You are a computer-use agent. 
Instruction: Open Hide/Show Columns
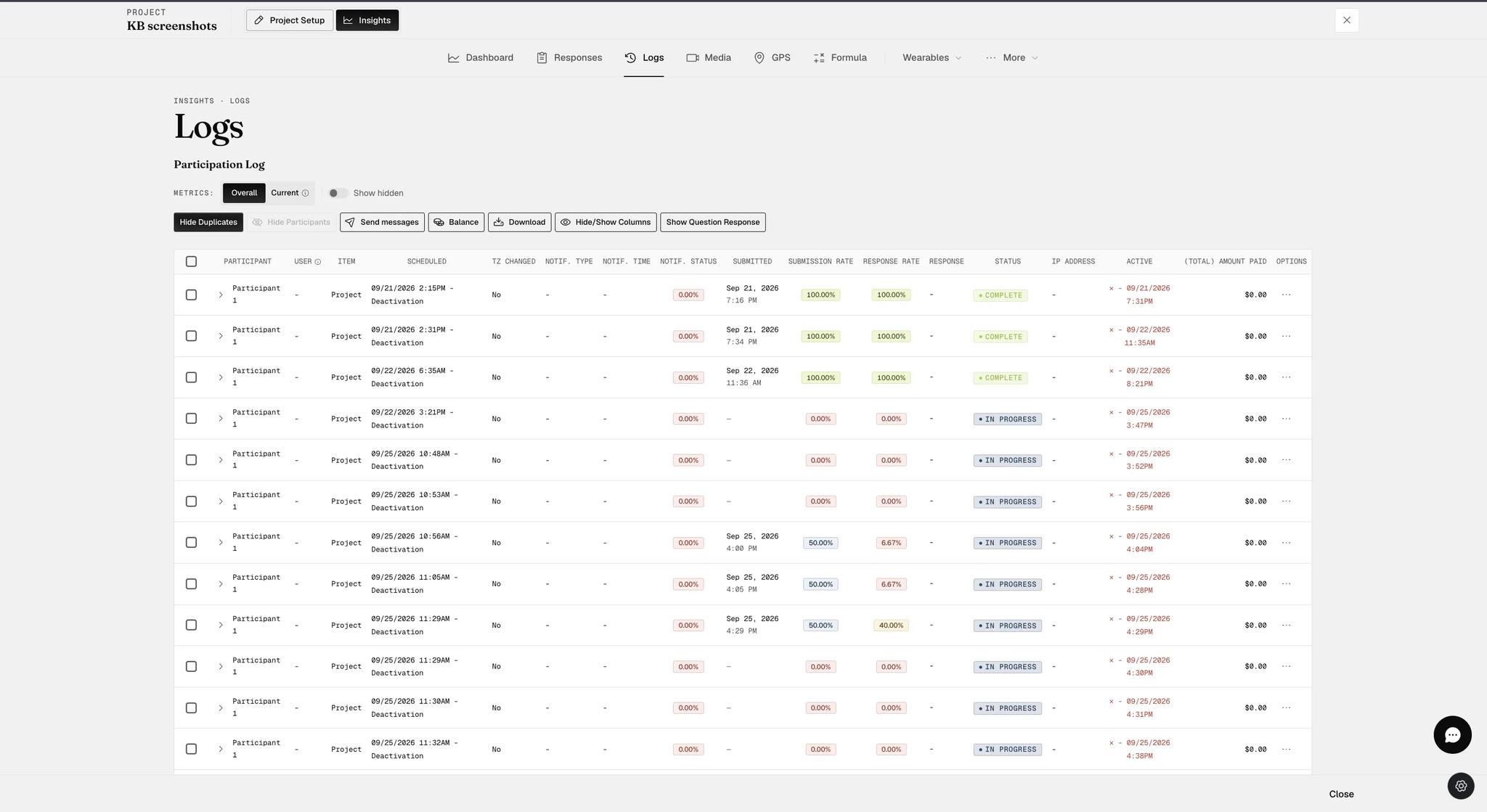point(606,222)
